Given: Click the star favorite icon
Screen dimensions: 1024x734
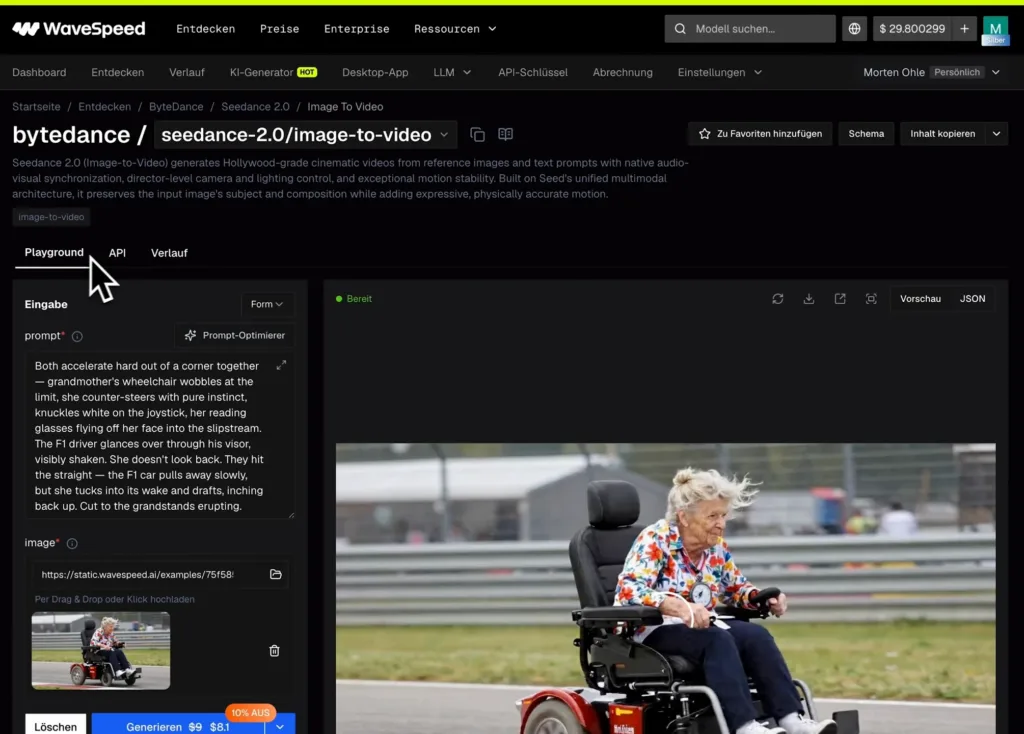Looking at the screenshot, I should [x=705, y=134].
